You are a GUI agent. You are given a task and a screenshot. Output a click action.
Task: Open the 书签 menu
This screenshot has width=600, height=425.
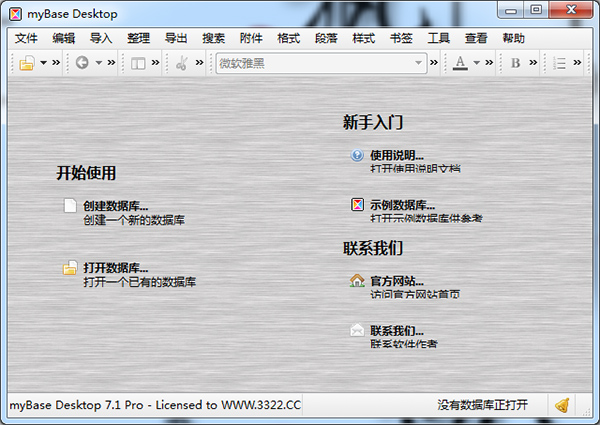pos(401,38)
